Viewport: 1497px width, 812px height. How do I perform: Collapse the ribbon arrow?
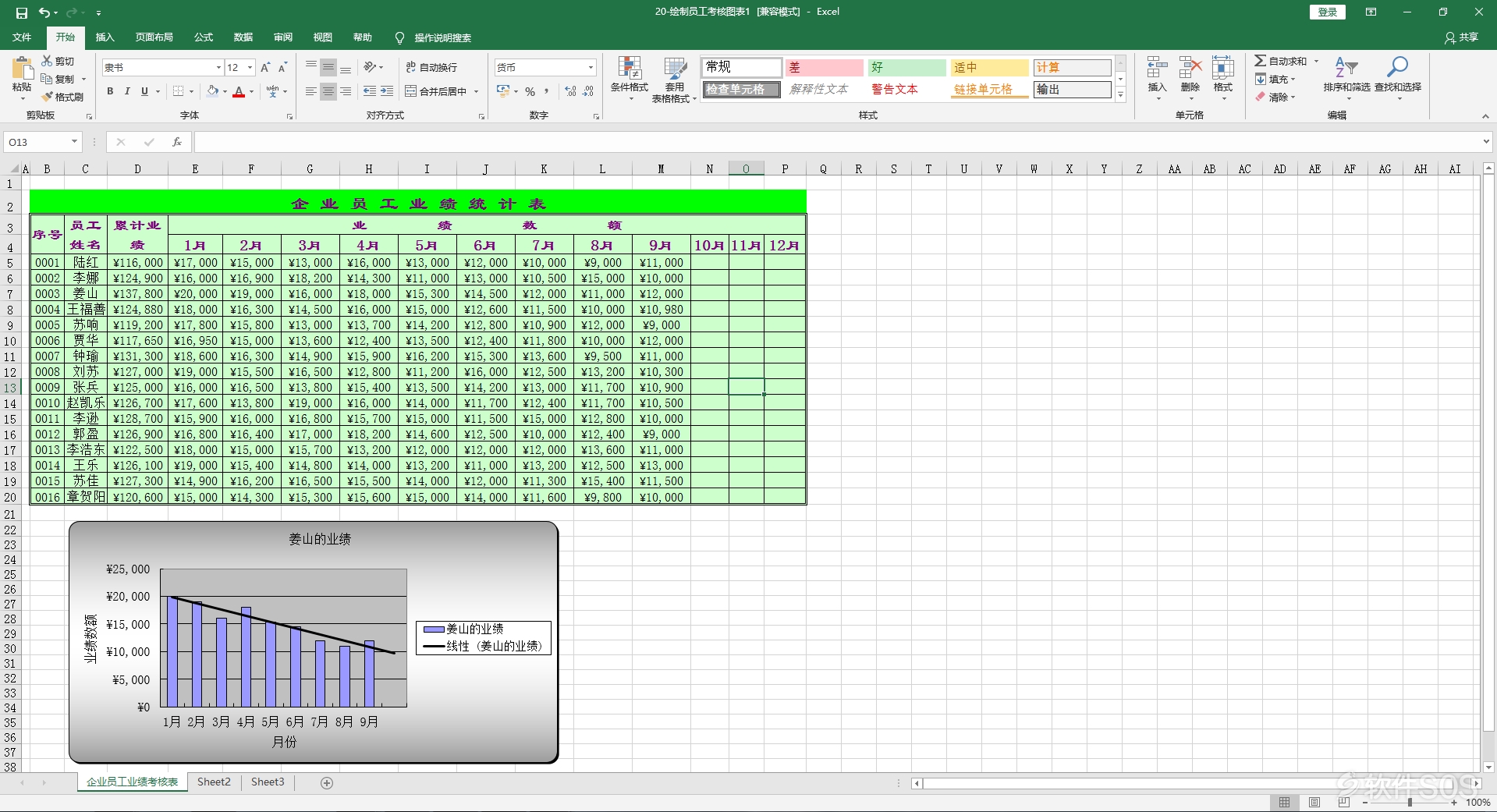[1485, 116]
